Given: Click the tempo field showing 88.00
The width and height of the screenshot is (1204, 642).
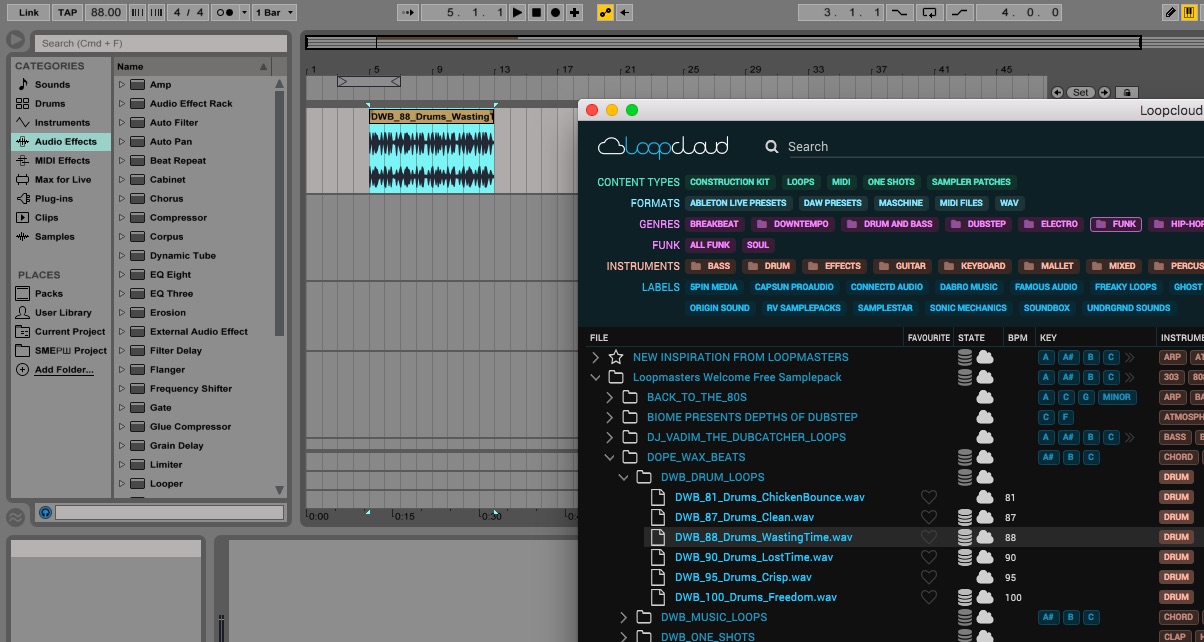Looking at the screenshot, I should 105,12.
